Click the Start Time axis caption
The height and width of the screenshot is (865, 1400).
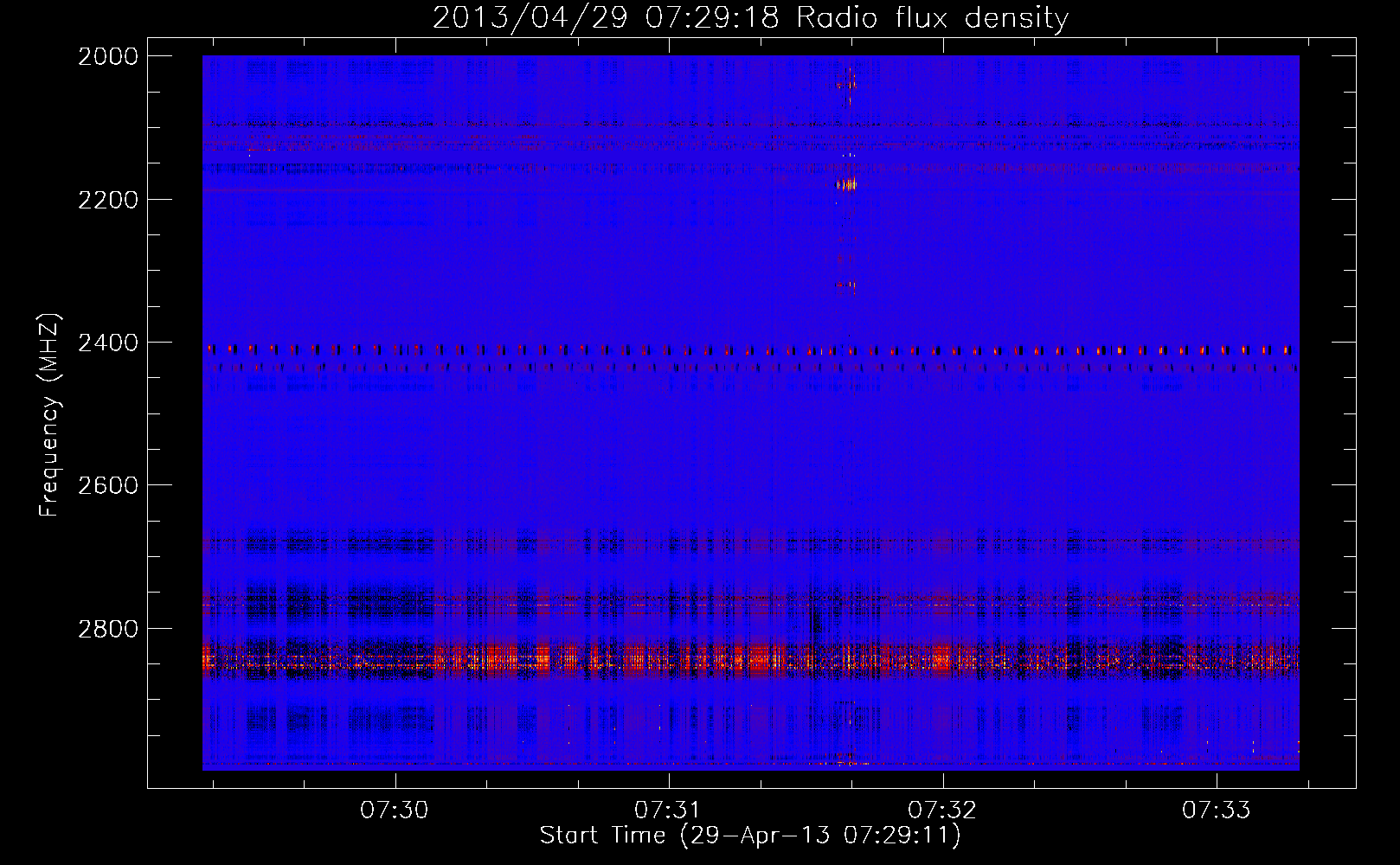tap(750, 836)
